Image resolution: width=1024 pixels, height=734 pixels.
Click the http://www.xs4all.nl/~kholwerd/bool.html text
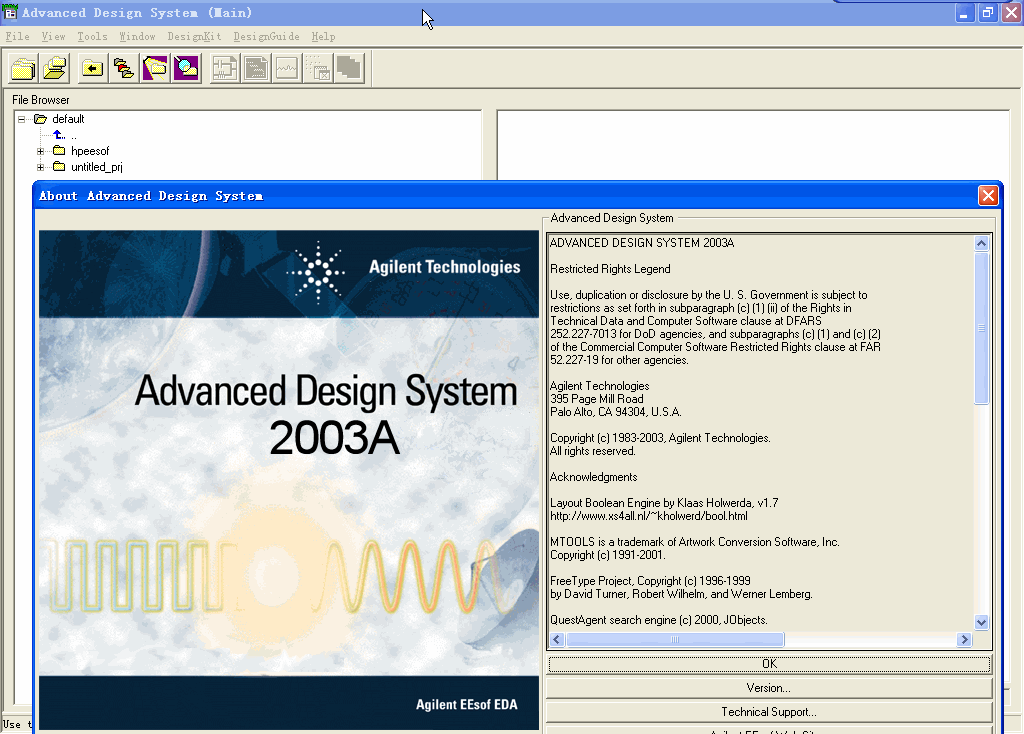tap(648, 516)
